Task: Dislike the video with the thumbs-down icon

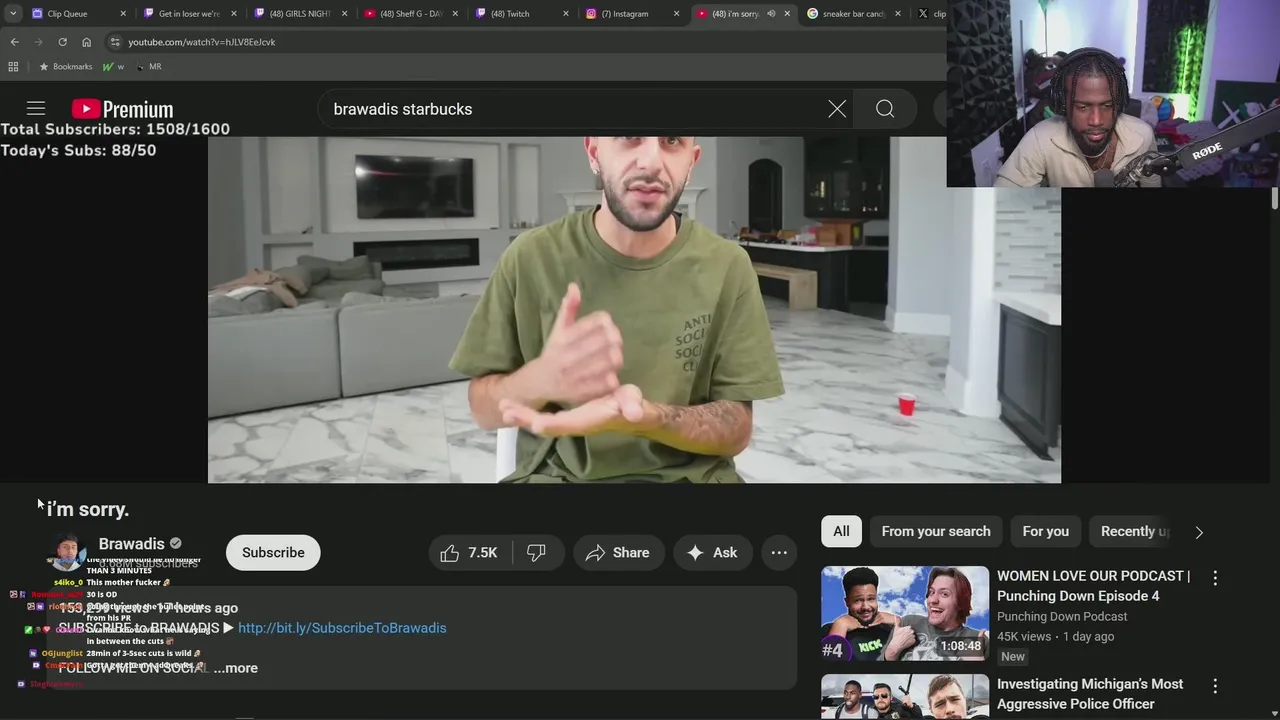Action: click(x=537, y=553)
